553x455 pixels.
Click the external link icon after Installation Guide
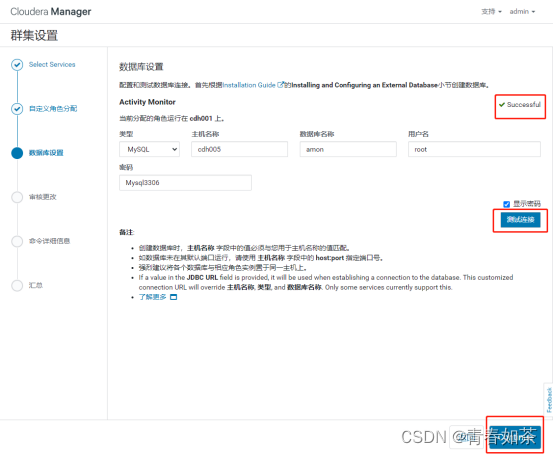click(x=280, y=85)
